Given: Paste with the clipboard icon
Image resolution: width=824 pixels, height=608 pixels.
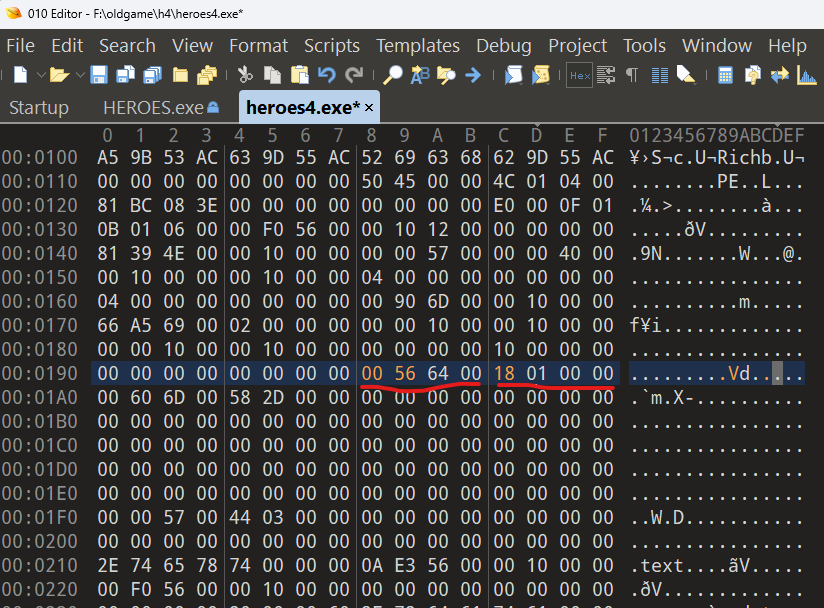Looking at the screenshot, I should 300,75.
